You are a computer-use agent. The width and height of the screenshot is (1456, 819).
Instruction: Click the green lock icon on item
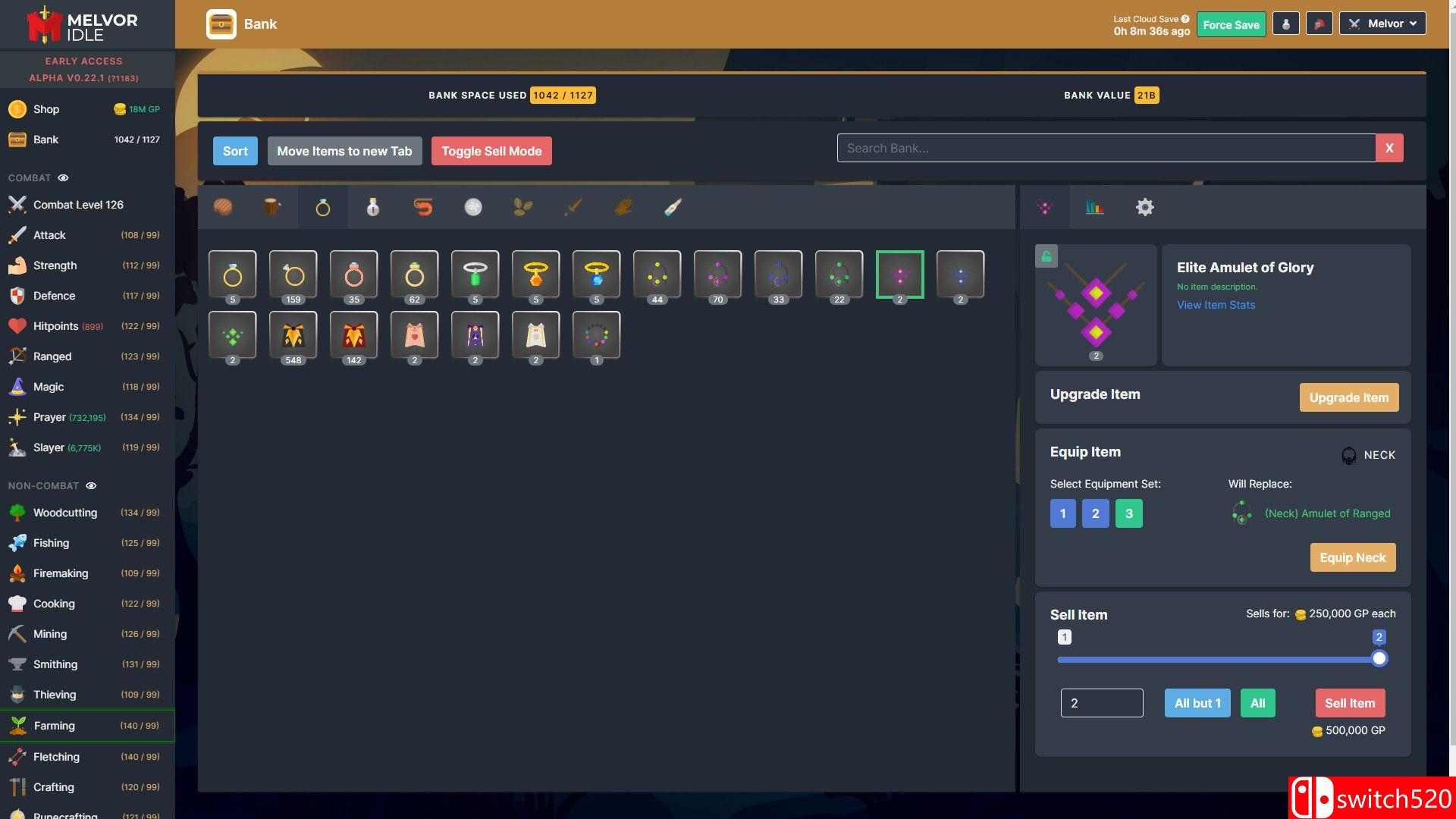(x=1046, y=256)
